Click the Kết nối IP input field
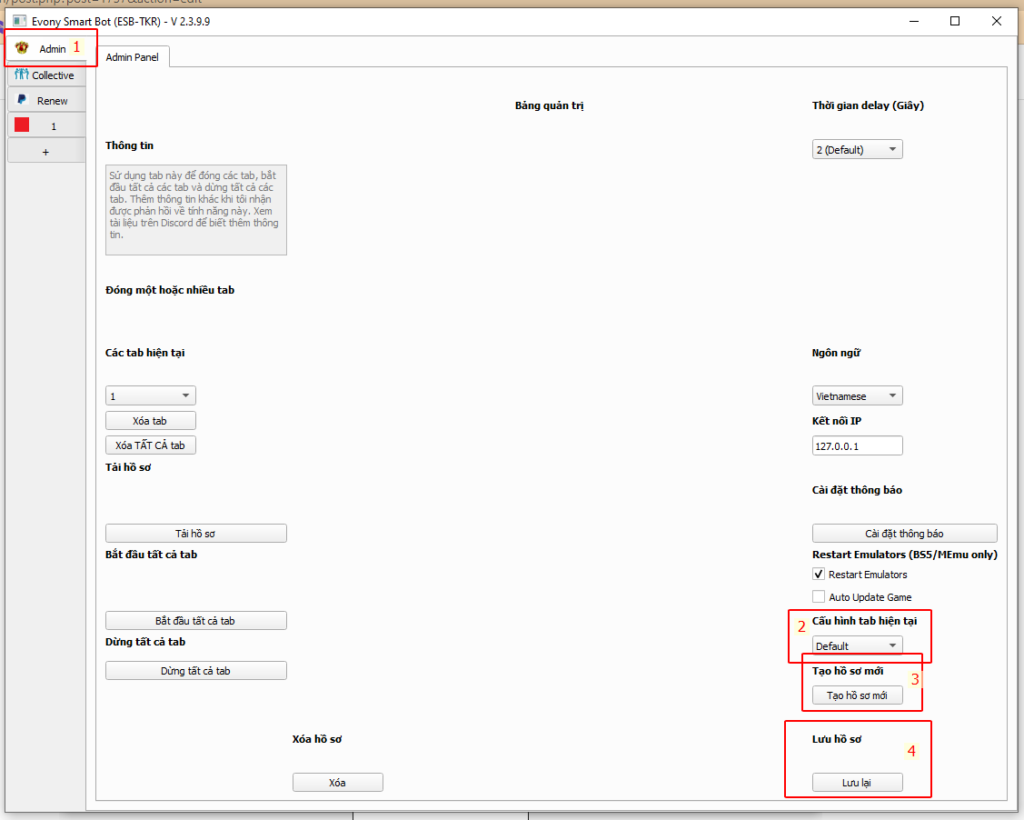 (857, 446)
